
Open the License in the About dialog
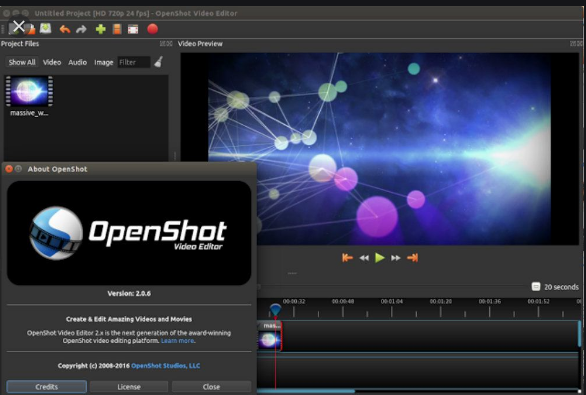point(129,387)
